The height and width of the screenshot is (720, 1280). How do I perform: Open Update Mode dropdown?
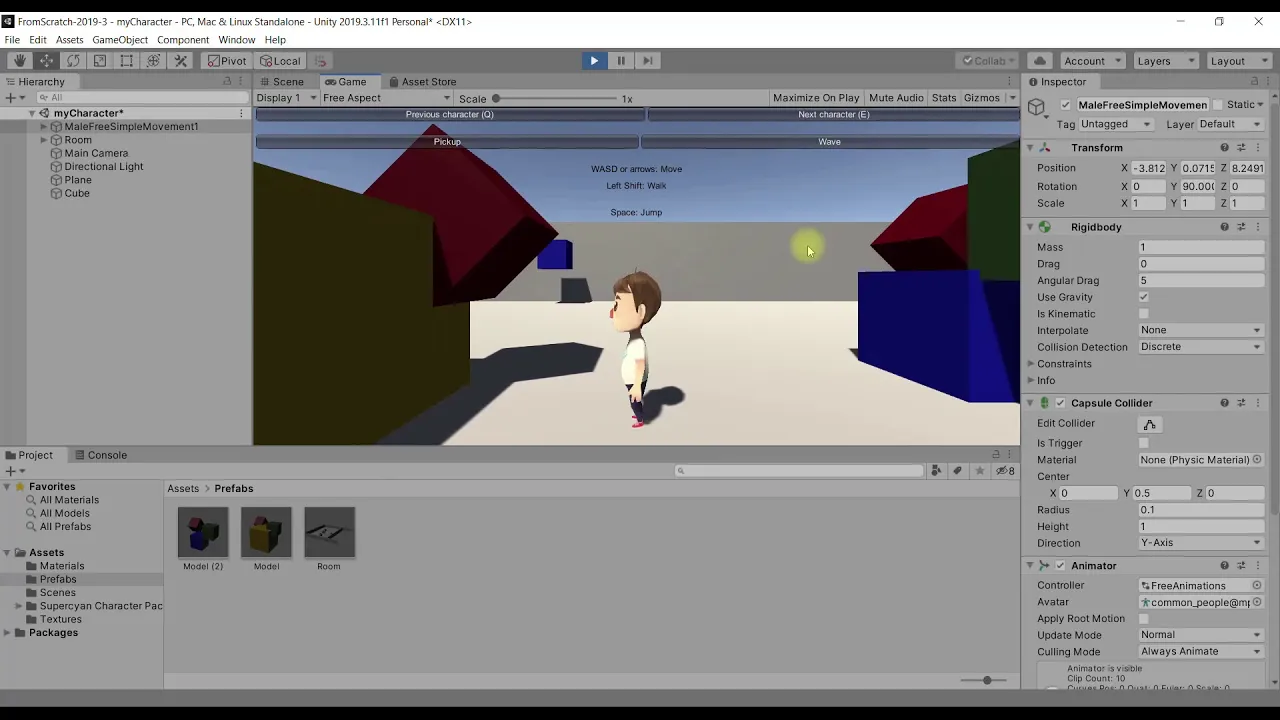click(1201, 635)
